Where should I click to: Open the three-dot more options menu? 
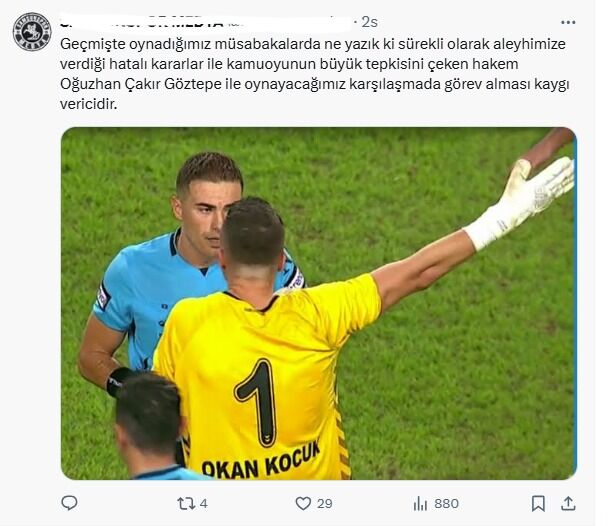[568, 22]
